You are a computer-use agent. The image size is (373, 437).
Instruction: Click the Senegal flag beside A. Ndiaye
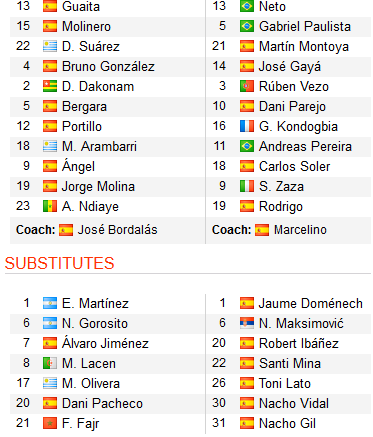[50, 206]
